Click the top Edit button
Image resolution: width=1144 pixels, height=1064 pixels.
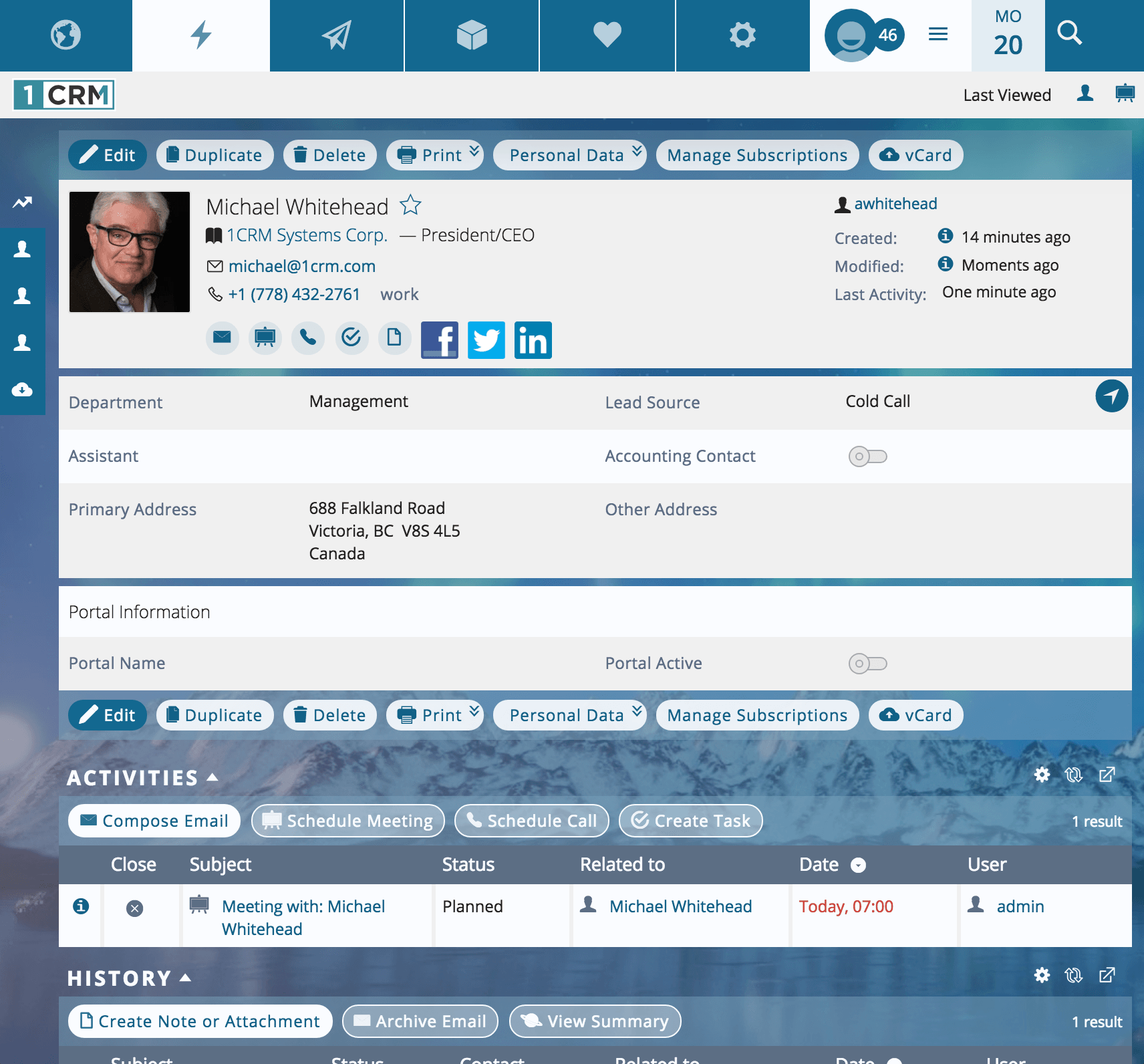[x=108, y=155]
